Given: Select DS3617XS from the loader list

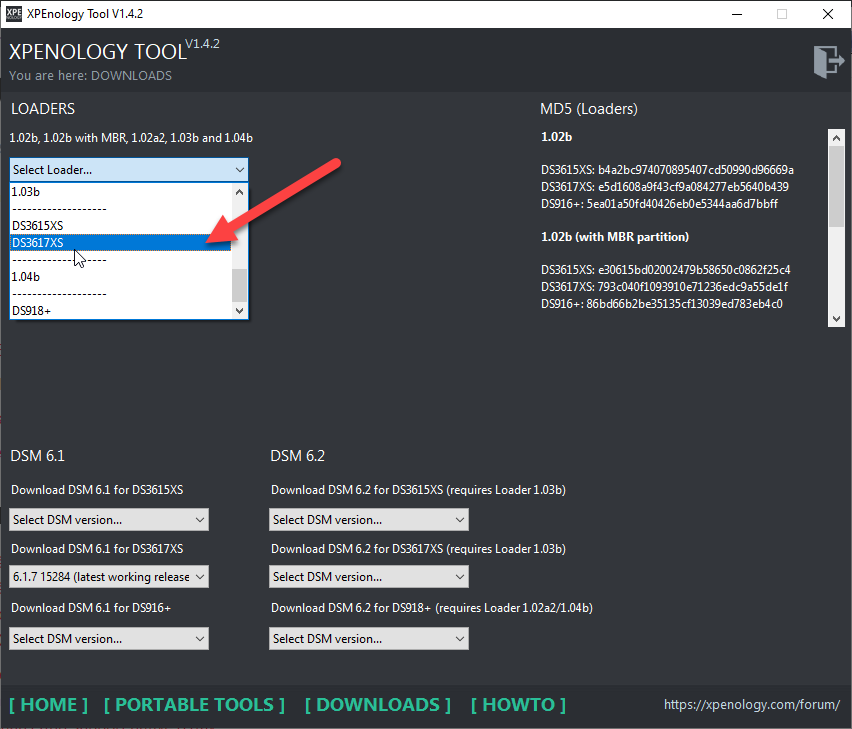Looking at the screenshot, I should coord(120,243).
